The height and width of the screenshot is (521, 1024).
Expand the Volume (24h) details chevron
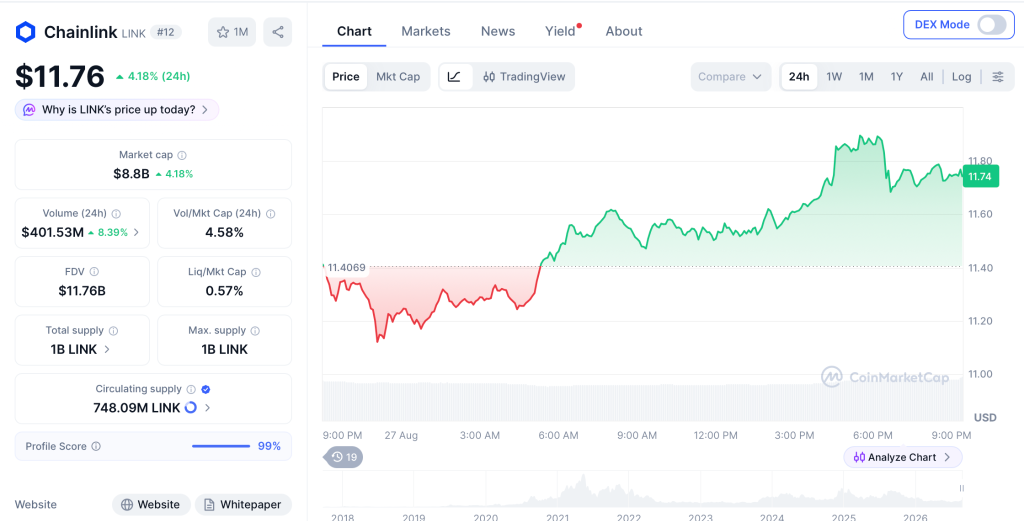(x=136, y=232)
